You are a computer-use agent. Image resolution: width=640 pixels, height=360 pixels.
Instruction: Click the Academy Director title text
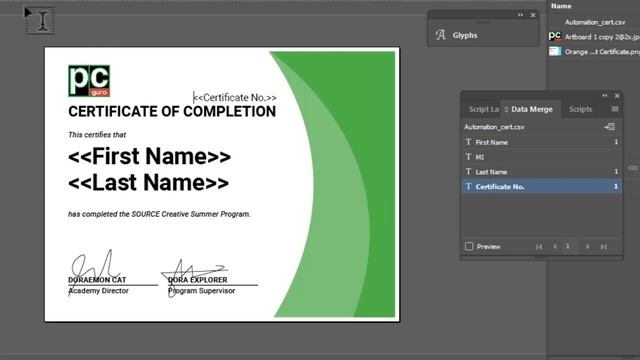coord(98,291)
